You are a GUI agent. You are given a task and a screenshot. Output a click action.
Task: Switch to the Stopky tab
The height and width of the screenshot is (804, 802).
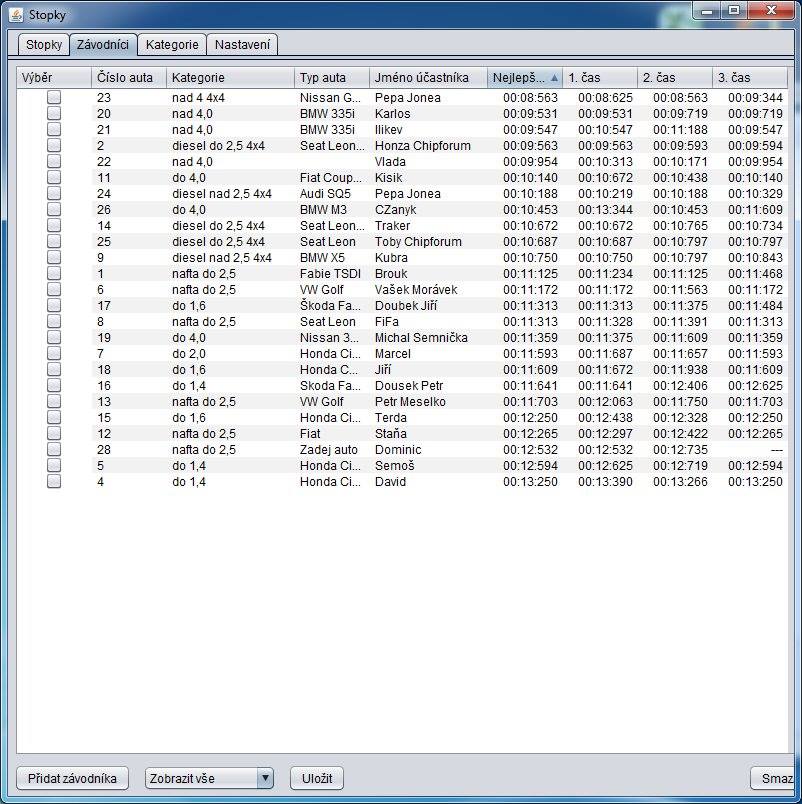point(43,45)
